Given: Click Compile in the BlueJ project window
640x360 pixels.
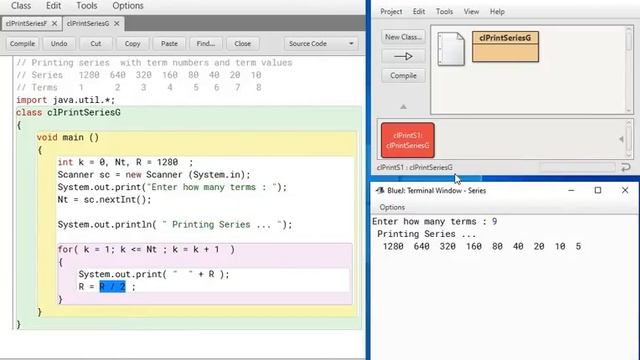Looking at the screenshot, I should coord(403,76).
